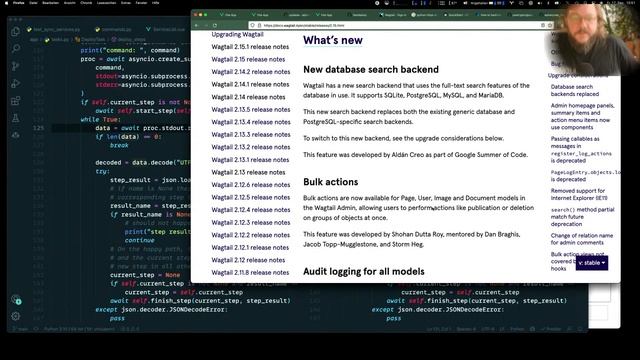
Task: Open Wagtail 2.13.2 release notes link
Action: pos(251,147)
